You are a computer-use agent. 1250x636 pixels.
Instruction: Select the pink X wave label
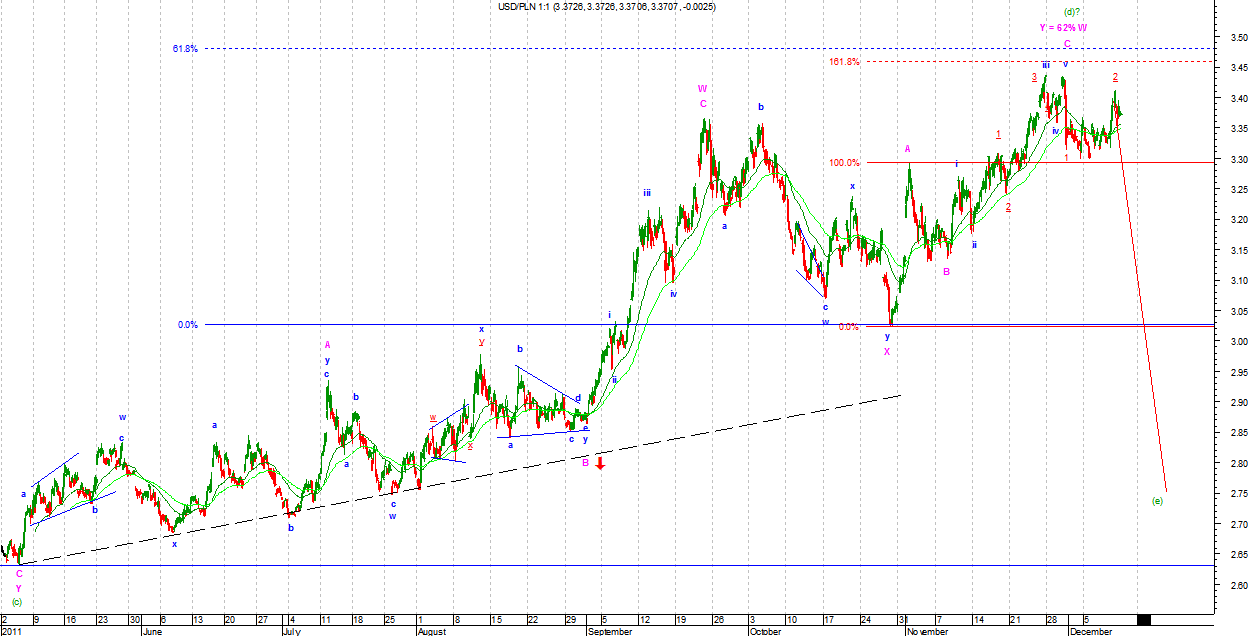[x=886, y=351]
